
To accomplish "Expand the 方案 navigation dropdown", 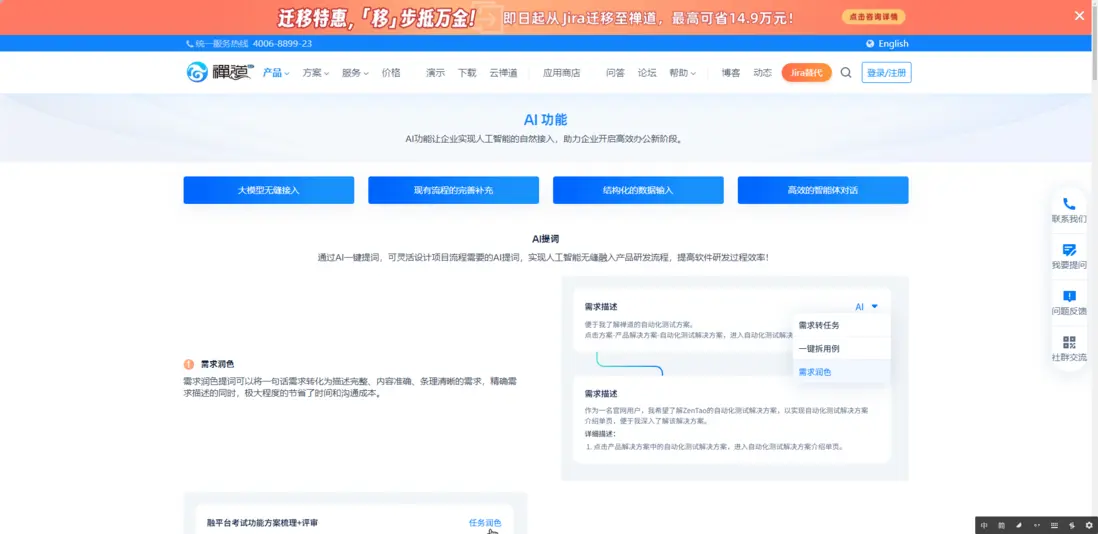I will coord(315,72).
